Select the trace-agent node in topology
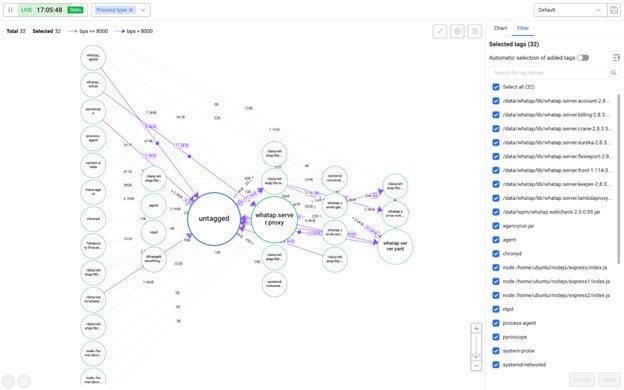This screenshot has height=390, width=624. click(x=93, y=192)
